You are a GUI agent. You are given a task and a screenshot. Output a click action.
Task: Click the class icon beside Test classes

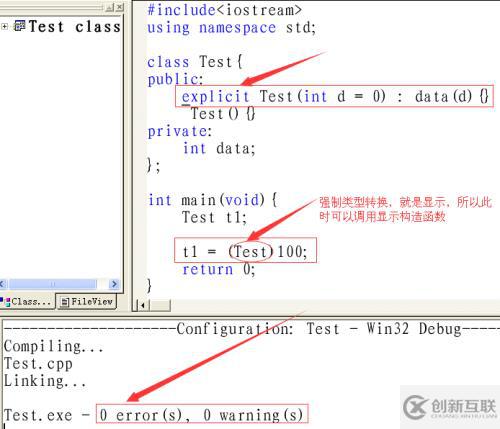pyautogui.click(x=19, y=26)
